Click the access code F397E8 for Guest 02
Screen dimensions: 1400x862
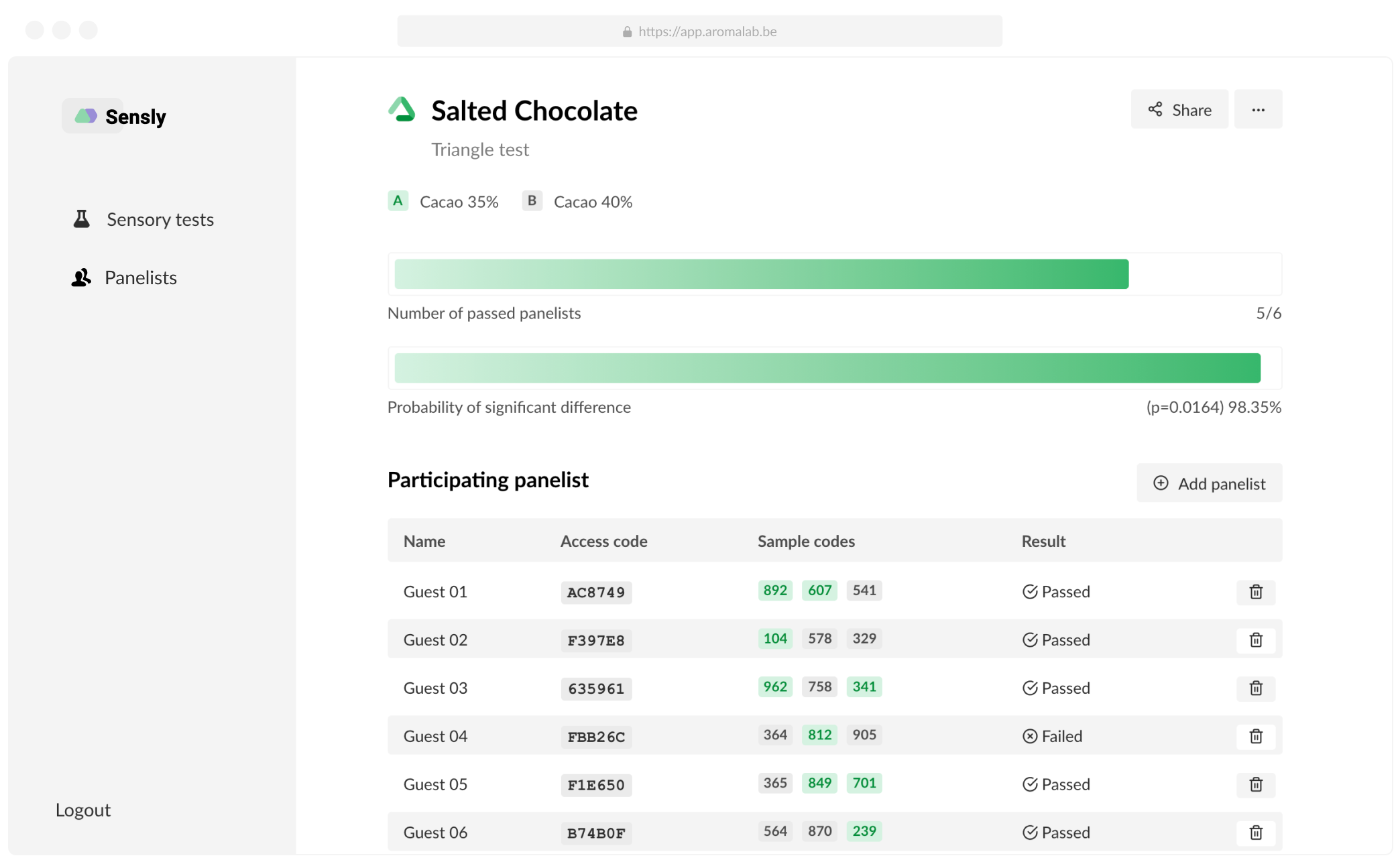(595, 641)
